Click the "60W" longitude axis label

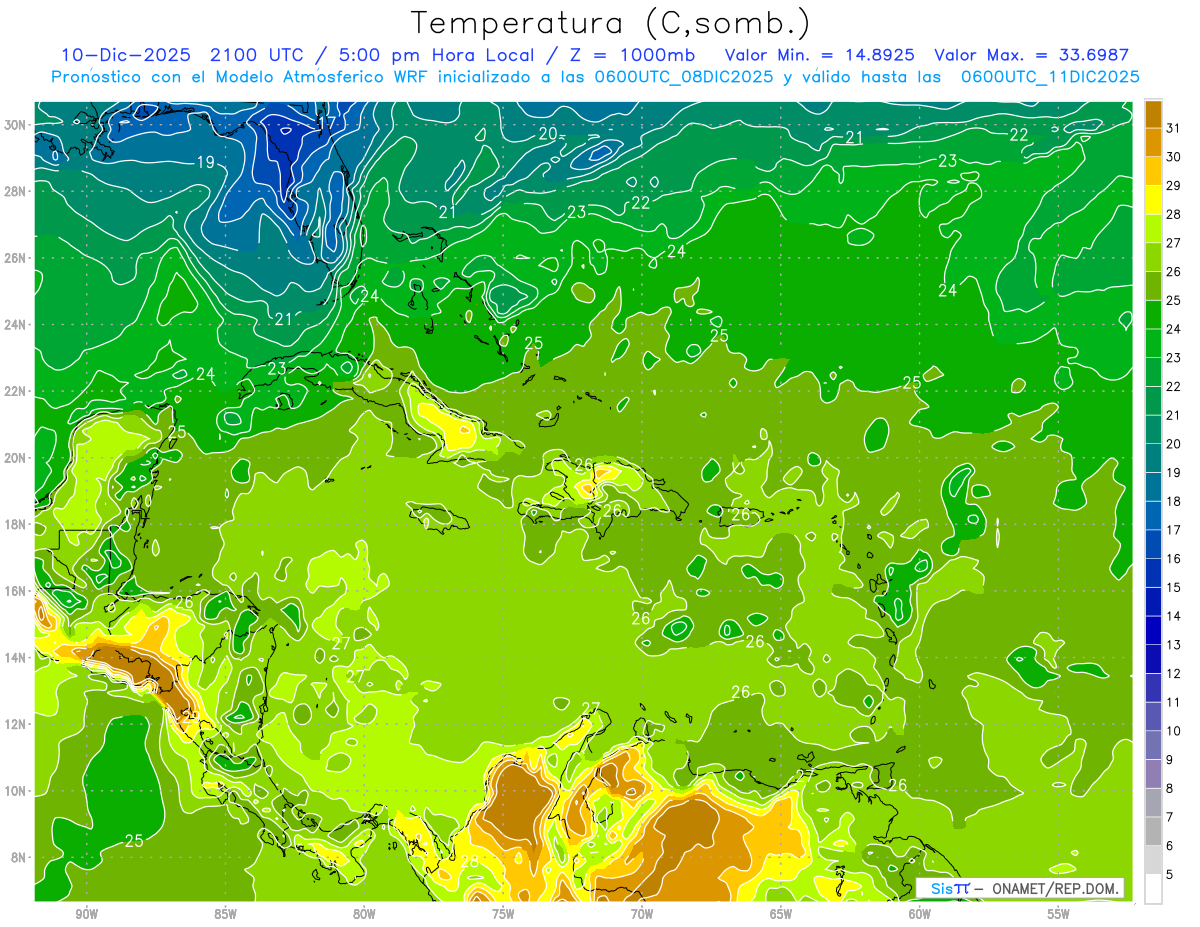click(920, 914)
